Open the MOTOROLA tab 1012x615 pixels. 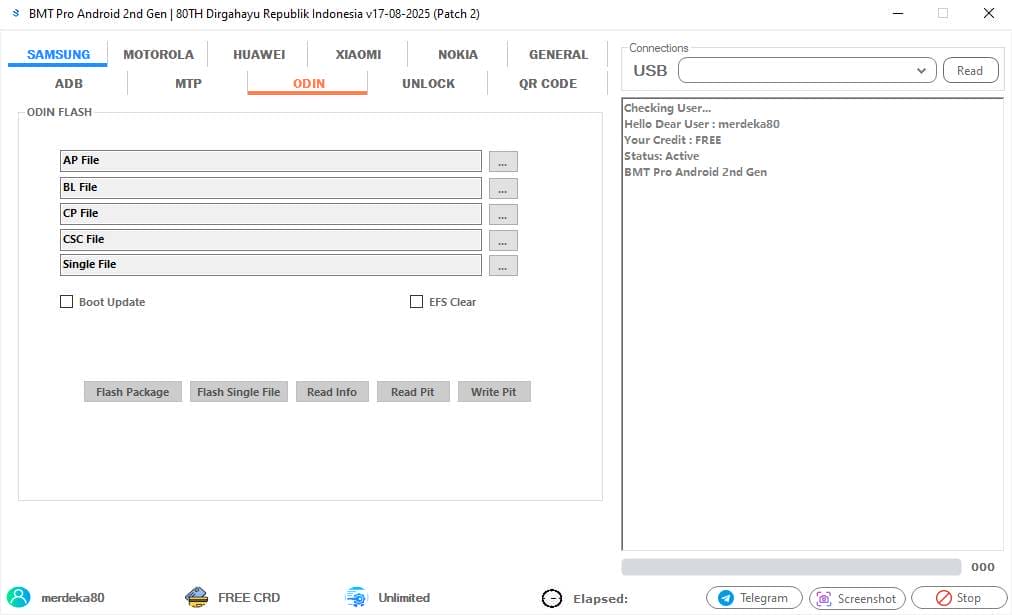[x=158, y=54]
